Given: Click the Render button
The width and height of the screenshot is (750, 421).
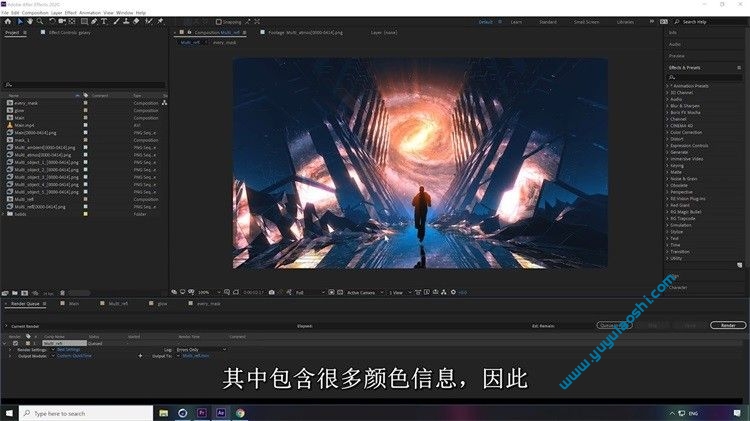Looking at the screenshot, I should tap(728, 325).
